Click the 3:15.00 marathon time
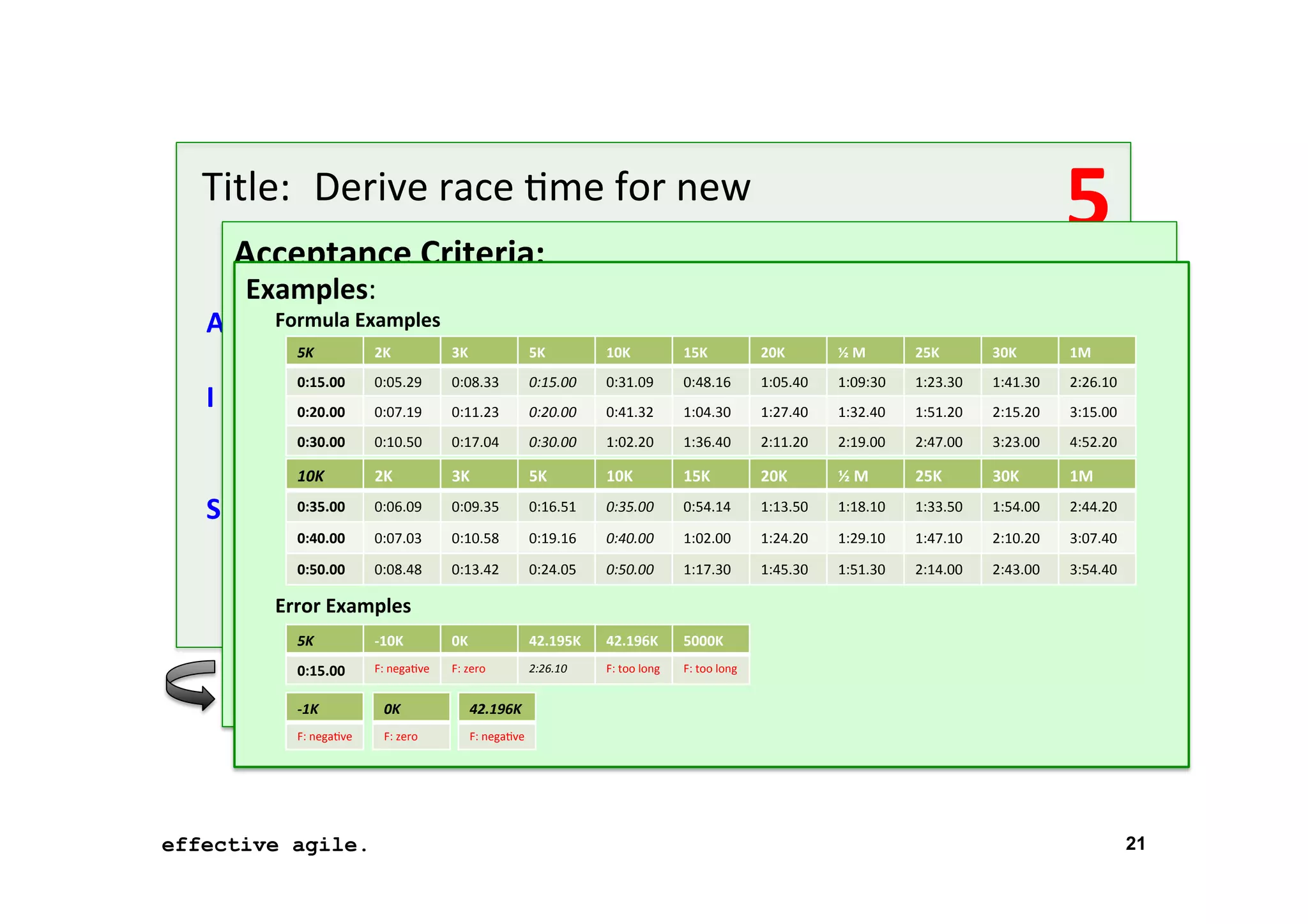This screenshot has height=924, width=1308. point(1093,413)
